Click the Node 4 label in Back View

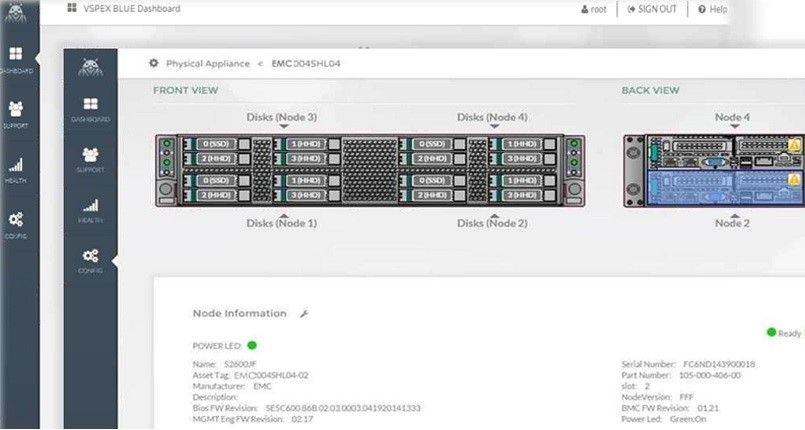click(733, 117)
